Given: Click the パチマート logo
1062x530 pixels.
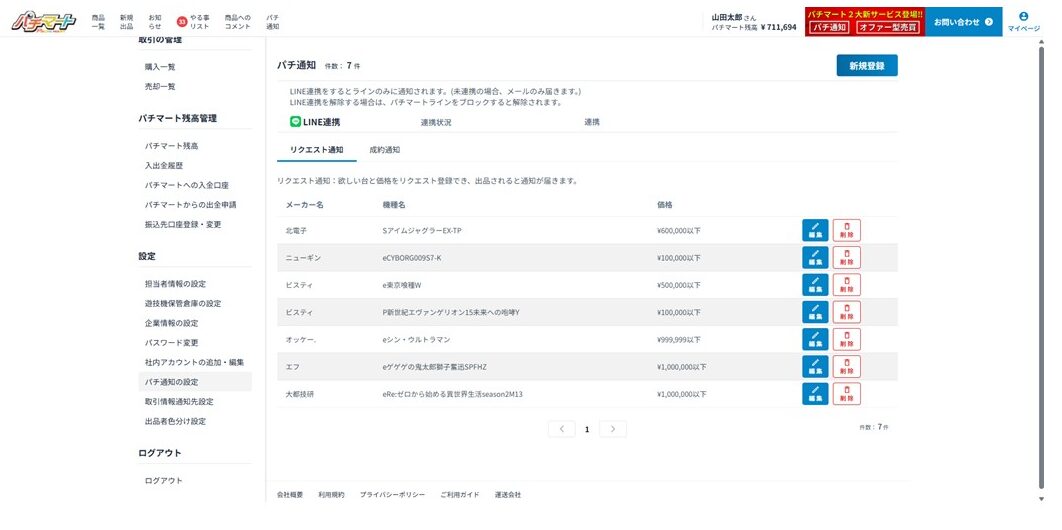Looking at the screenshot, I should tap(43, 21).
